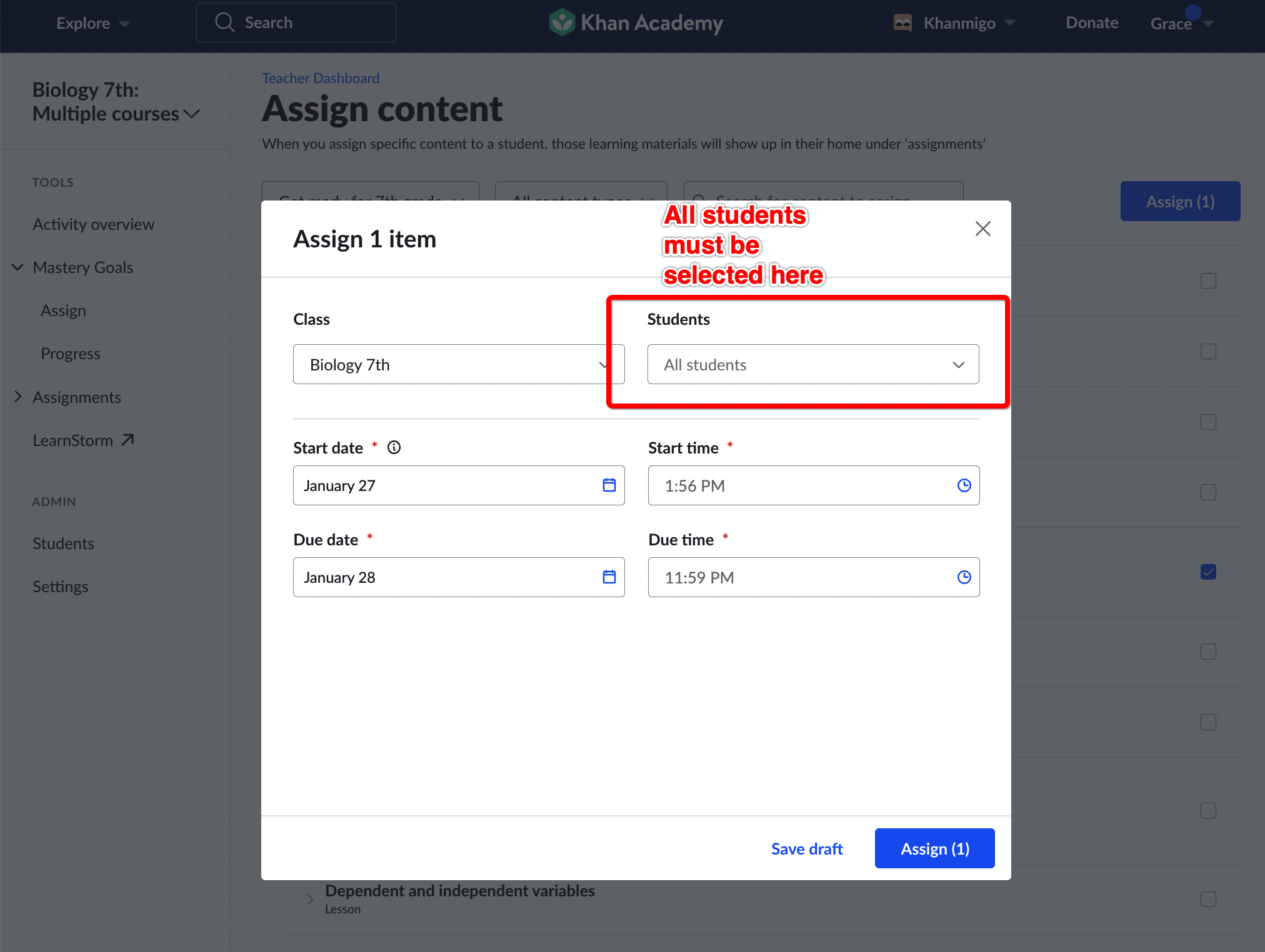
Task: Click the Start time clock icon
Action: (x=964, y=485)
